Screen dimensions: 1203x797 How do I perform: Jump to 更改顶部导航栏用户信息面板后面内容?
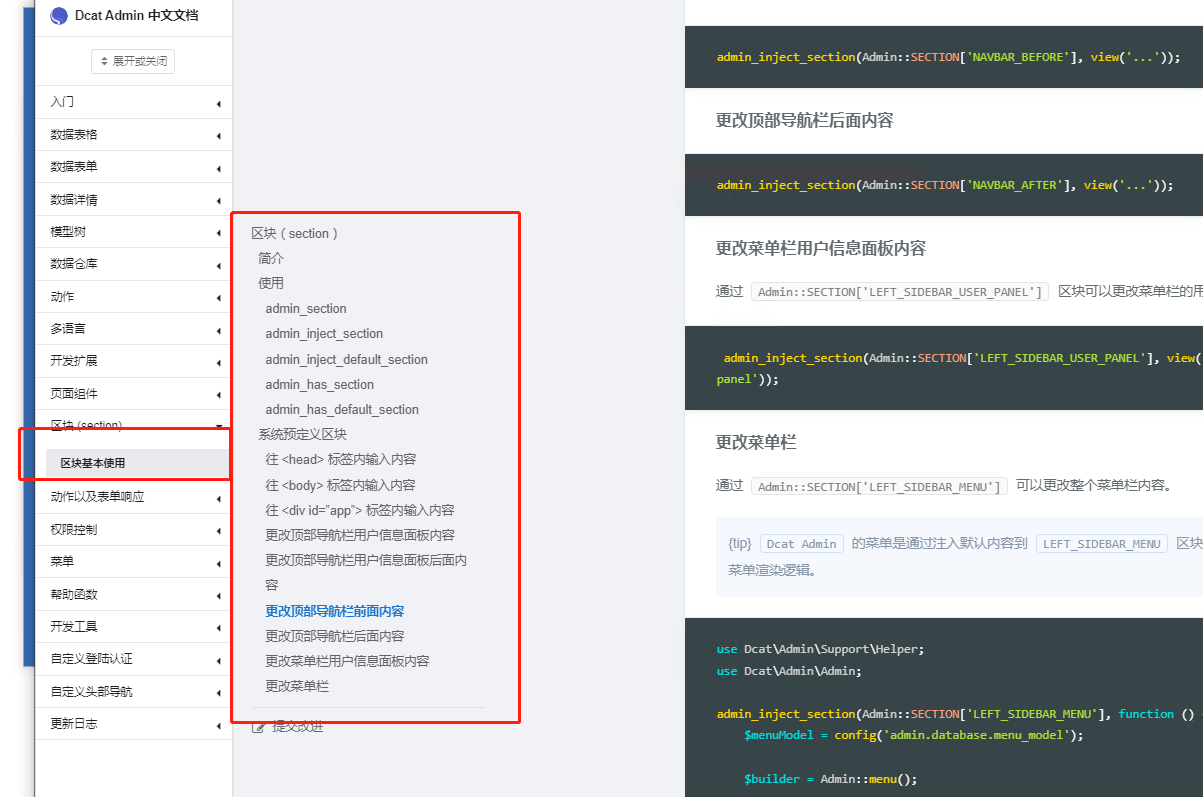pyautogui.click(x=366, y=572)
